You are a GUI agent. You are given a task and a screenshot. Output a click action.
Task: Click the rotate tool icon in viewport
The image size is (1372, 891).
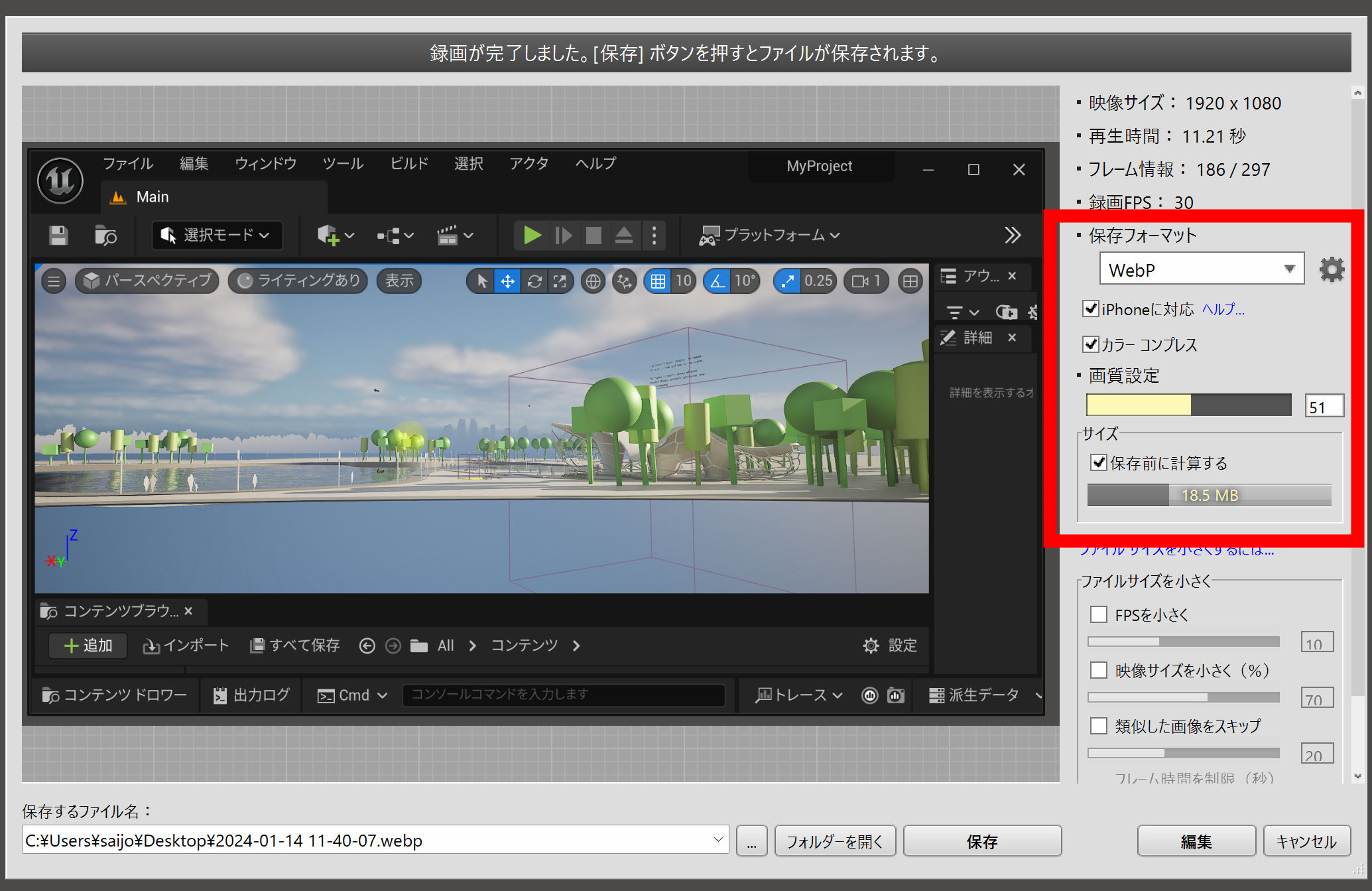coord(534,281)
